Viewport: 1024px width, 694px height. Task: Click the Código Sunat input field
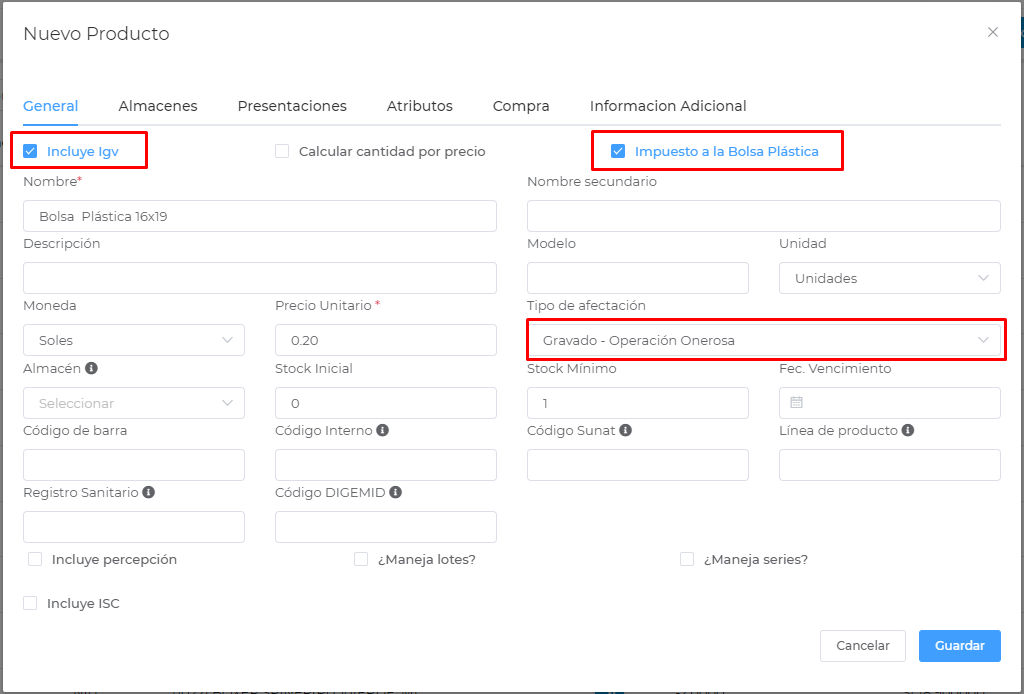tap(637, 465)
